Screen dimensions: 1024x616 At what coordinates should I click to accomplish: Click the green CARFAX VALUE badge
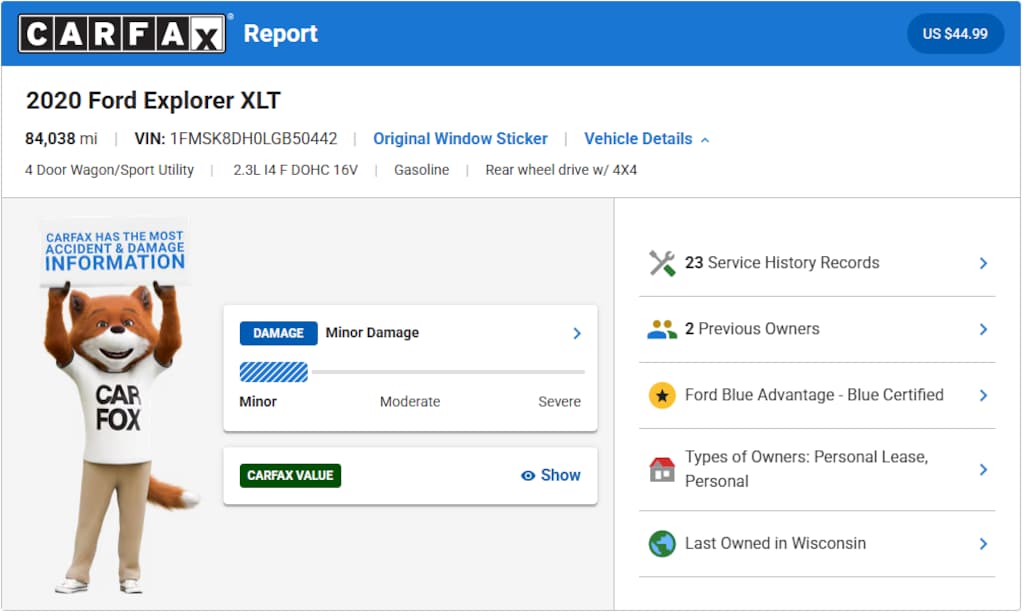point(290,475)
